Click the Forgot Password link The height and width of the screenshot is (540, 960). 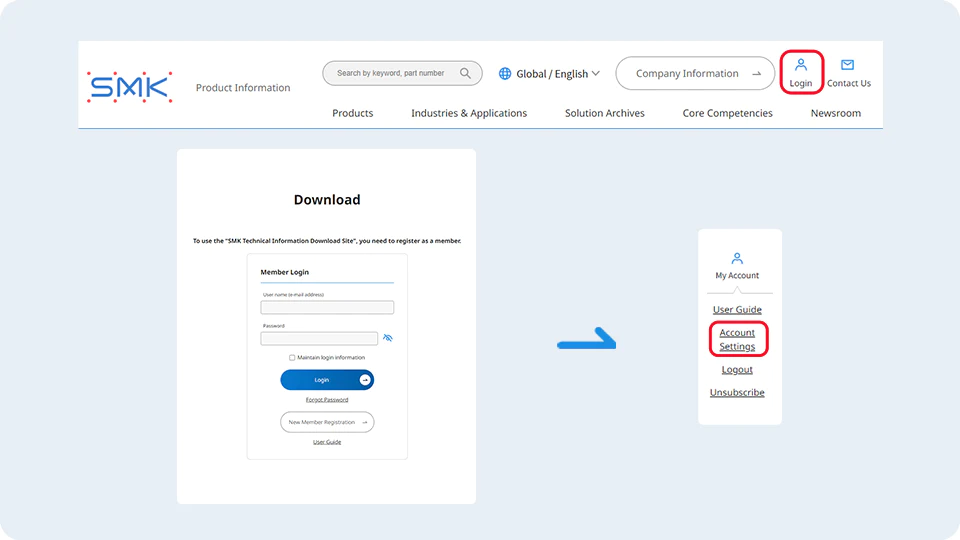[x=327, y=400]
